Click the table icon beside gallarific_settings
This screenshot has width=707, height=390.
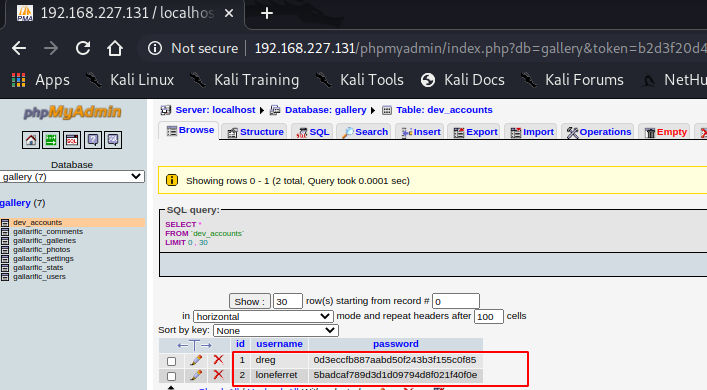click(5, 259)
